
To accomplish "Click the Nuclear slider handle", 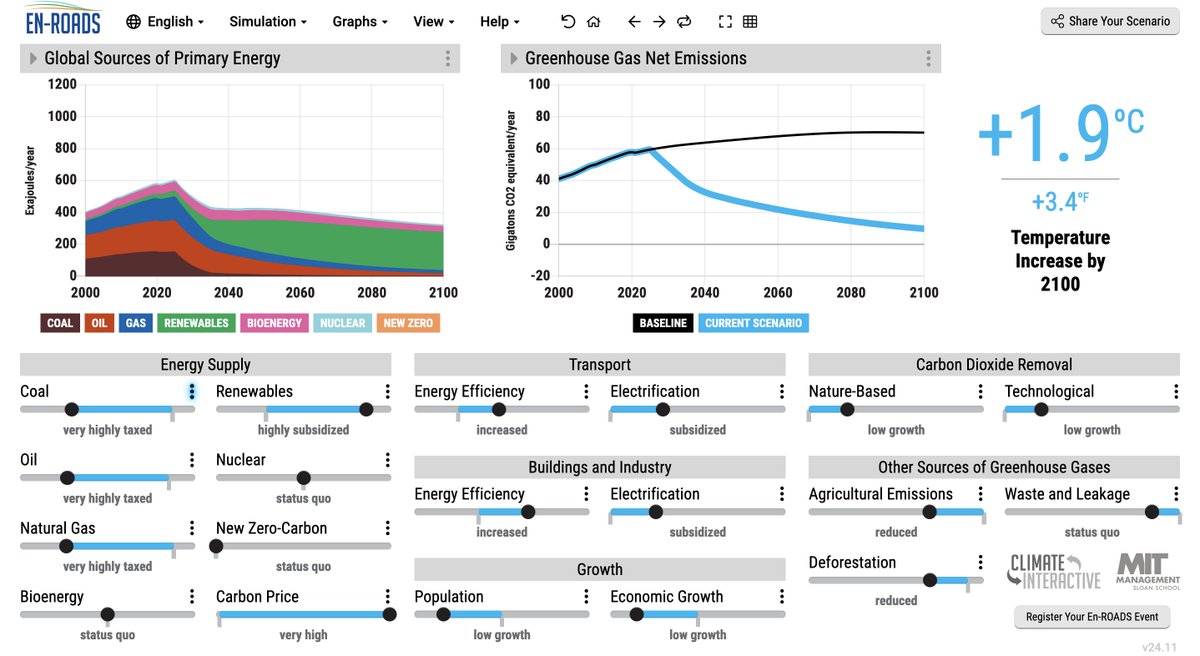I will point(304,477).
